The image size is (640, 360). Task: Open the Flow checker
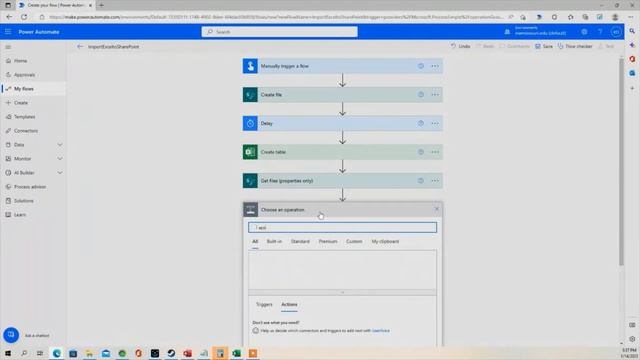[x=575, y=47]
